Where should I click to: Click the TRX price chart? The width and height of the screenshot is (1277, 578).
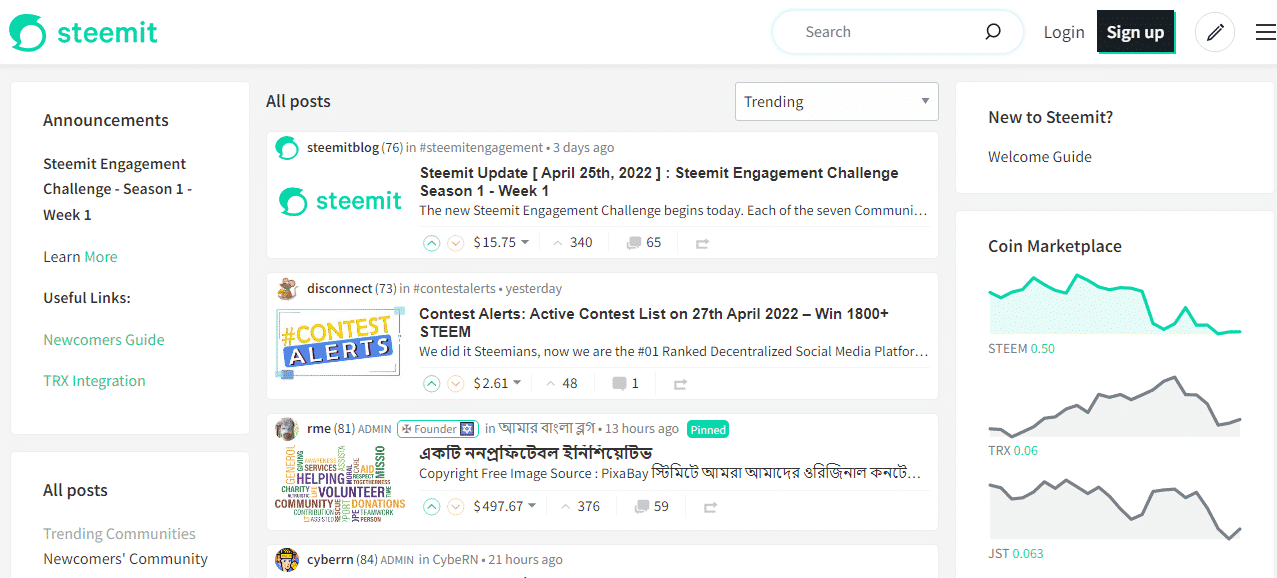[1115, 406]
